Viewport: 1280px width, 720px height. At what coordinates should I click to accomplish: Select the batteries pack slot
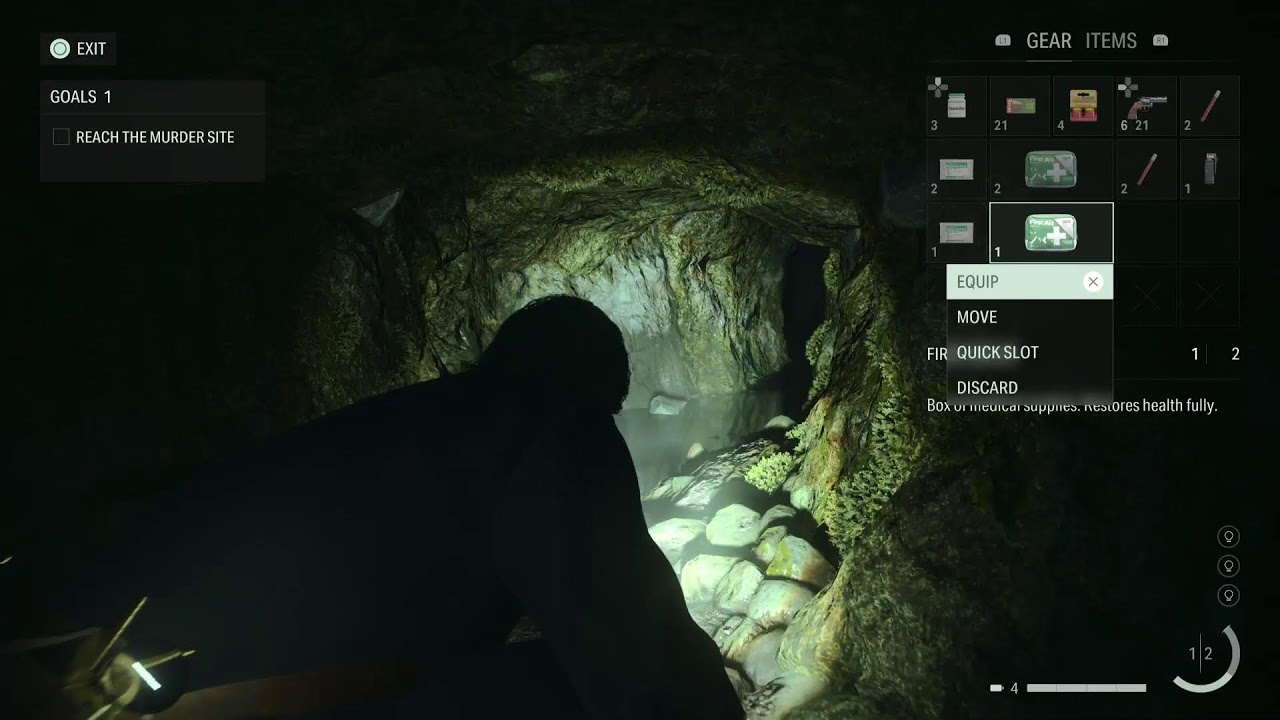click(x=1083, y=106)
